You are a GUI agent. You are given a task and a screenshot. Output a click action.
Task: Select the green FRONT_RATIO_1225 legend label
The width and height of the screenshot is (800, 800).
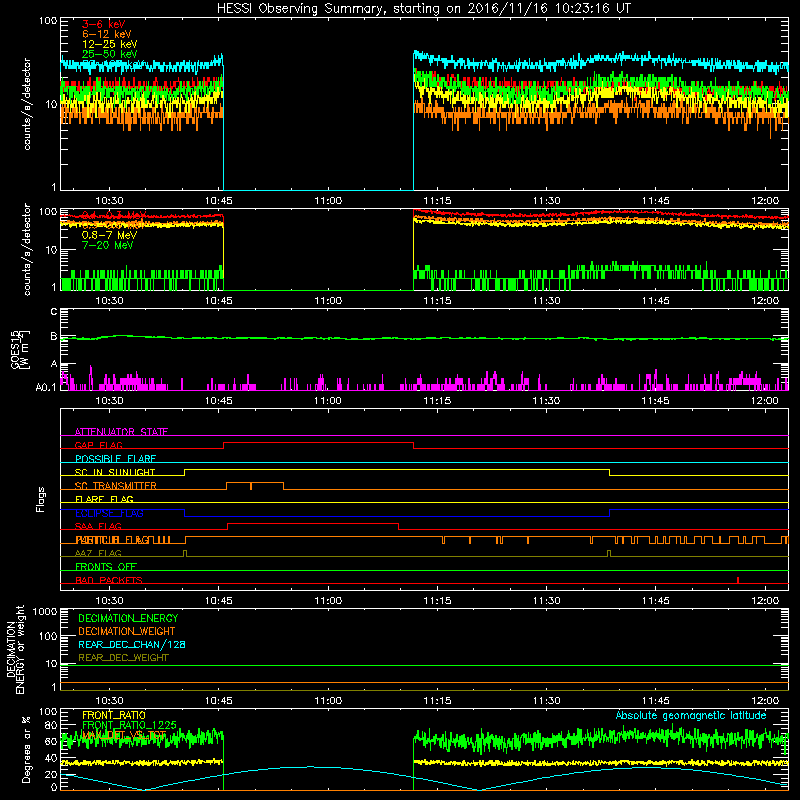(129, 725)
